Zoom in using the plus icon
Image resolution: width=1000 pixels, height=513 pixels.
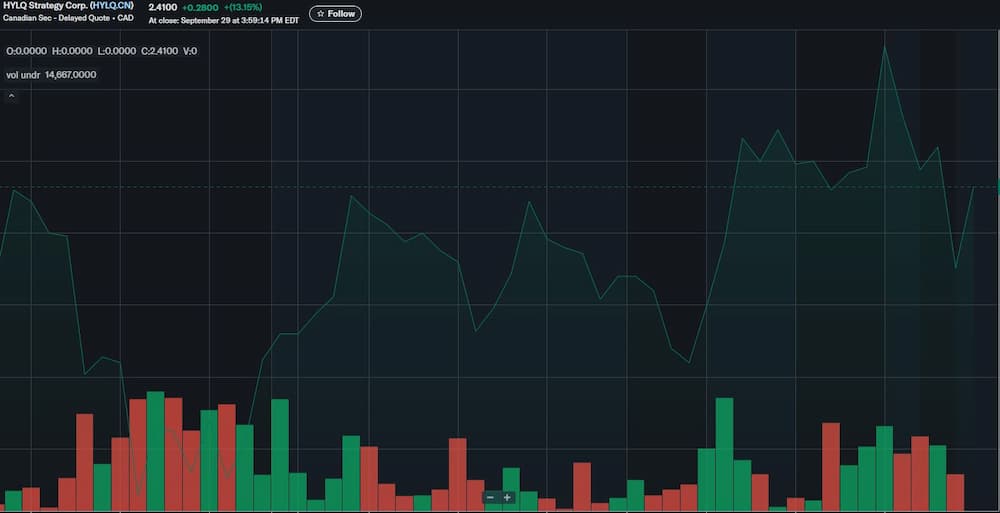pos(507,497)
